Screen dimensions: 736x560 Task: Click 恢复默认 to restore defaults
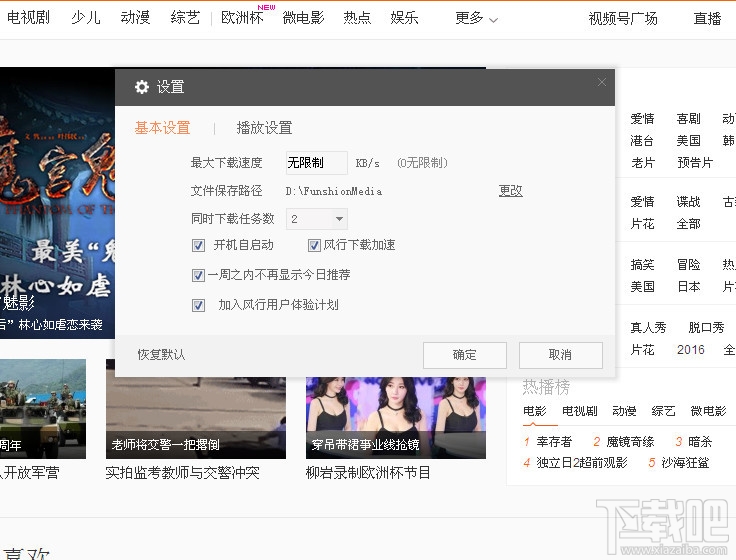[161, 354]
